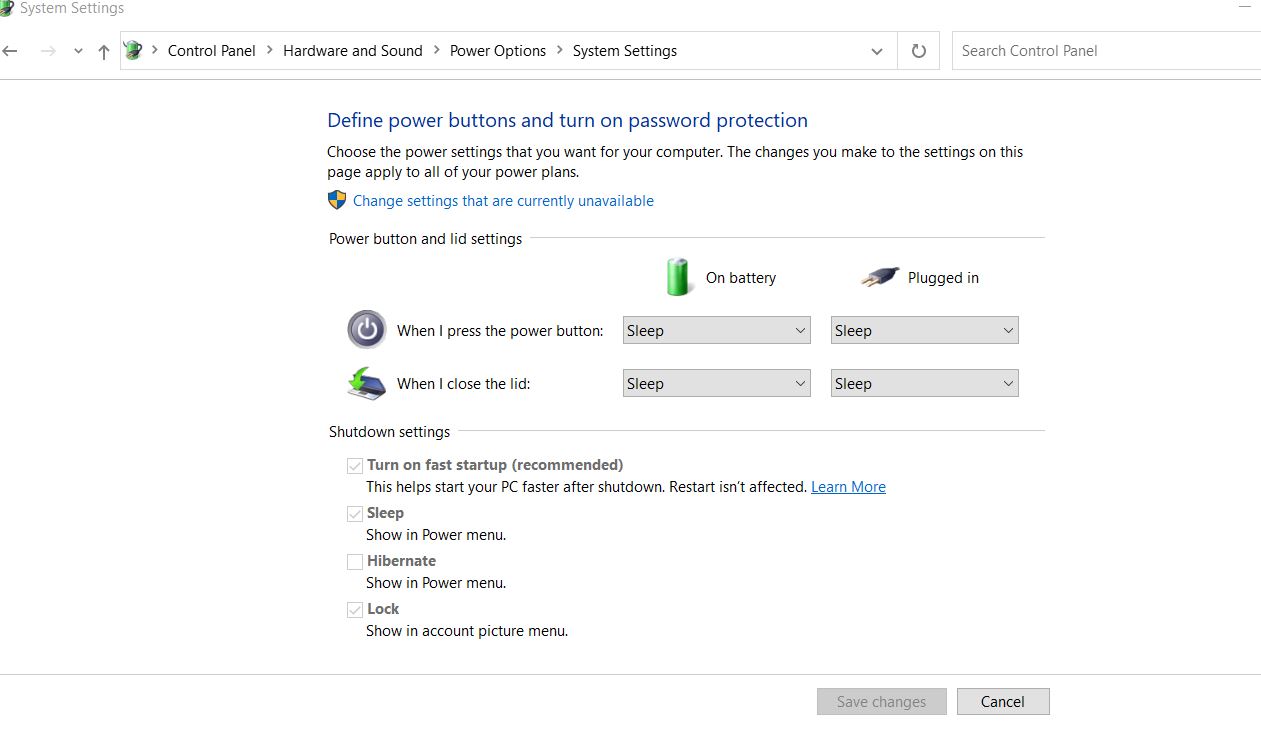Open the Learn More link
This screenshot has height=729, width=1261.
click(x=848, y=487)
